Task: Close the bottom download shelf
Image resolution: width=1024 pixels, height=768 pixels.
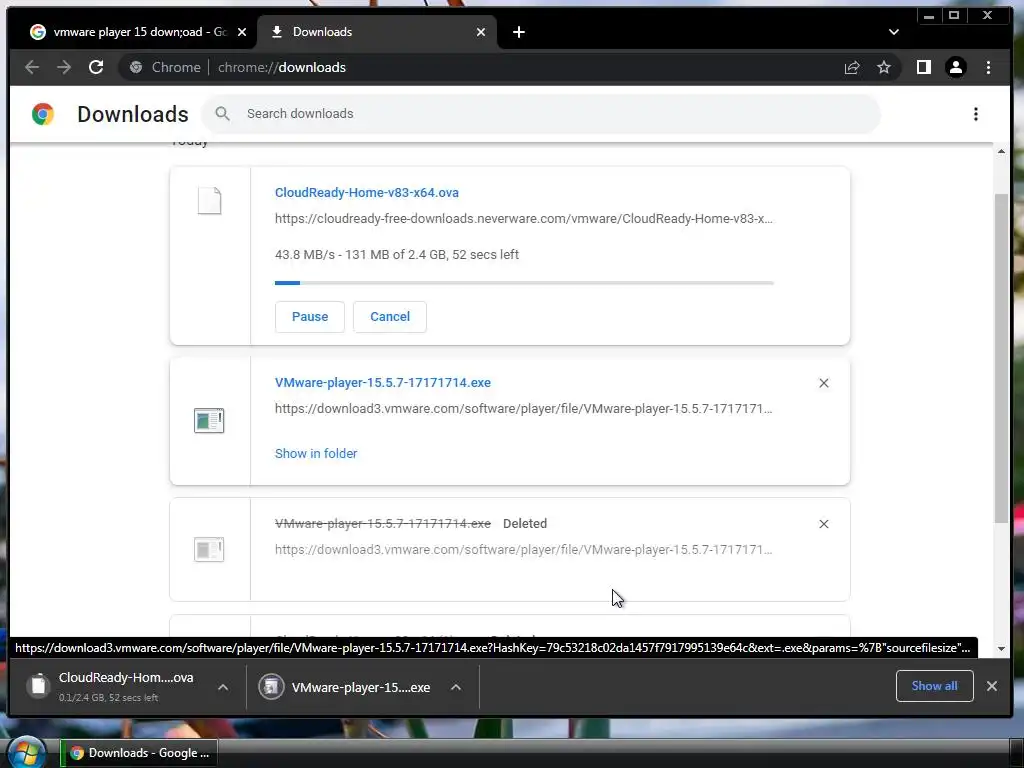Action: (991, 686)
